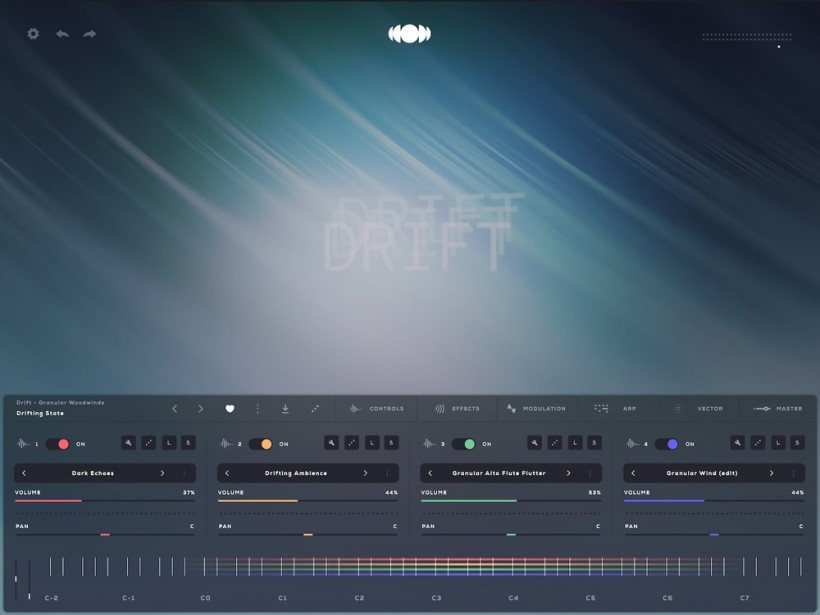Randomize layer 1 sound
820x615 pixels.
click(149, 443)
